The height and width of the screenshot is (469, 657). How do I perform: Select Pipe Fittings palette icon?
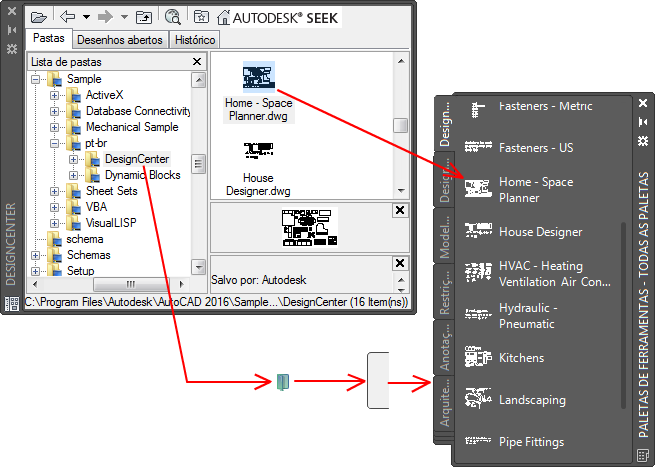click(x=478, y=441)
